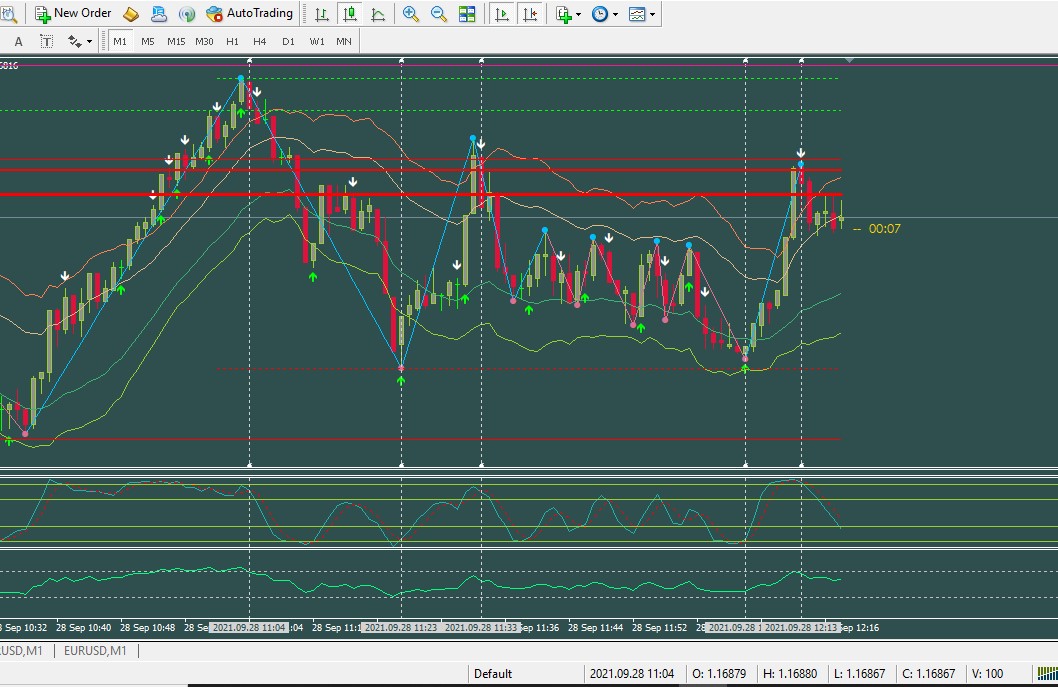Switch to the H4 timeframe
The image size is (1058, 687).
260,41
